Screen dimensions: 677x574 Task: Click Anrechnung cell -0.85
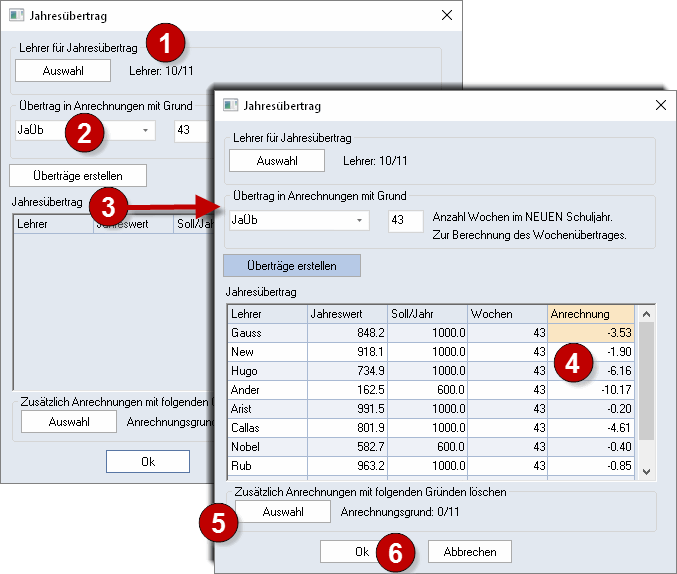pos(591,466)
